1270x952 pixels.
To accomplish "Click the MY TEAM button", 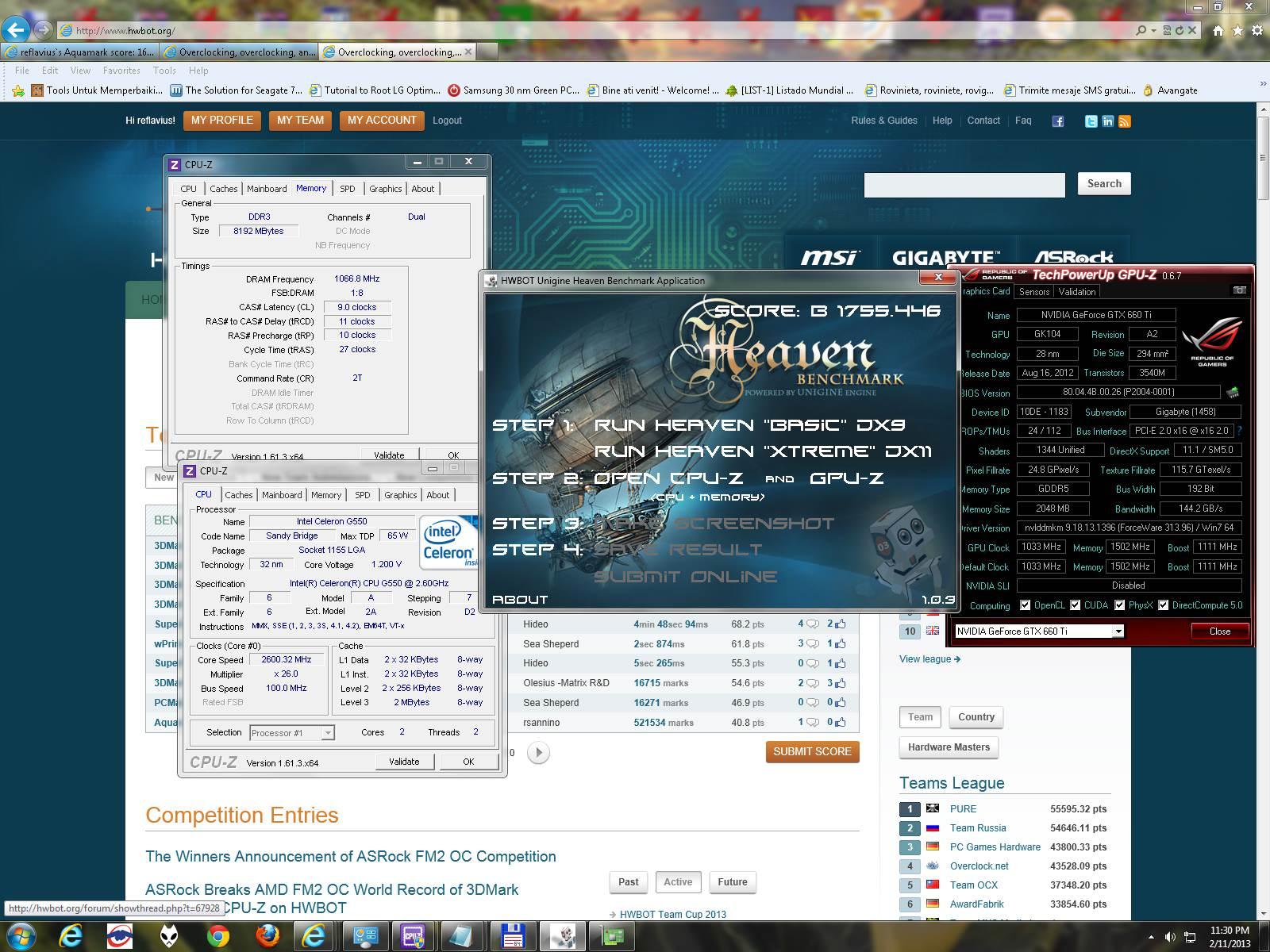I will pyautogui.click(x=300, y=121).
